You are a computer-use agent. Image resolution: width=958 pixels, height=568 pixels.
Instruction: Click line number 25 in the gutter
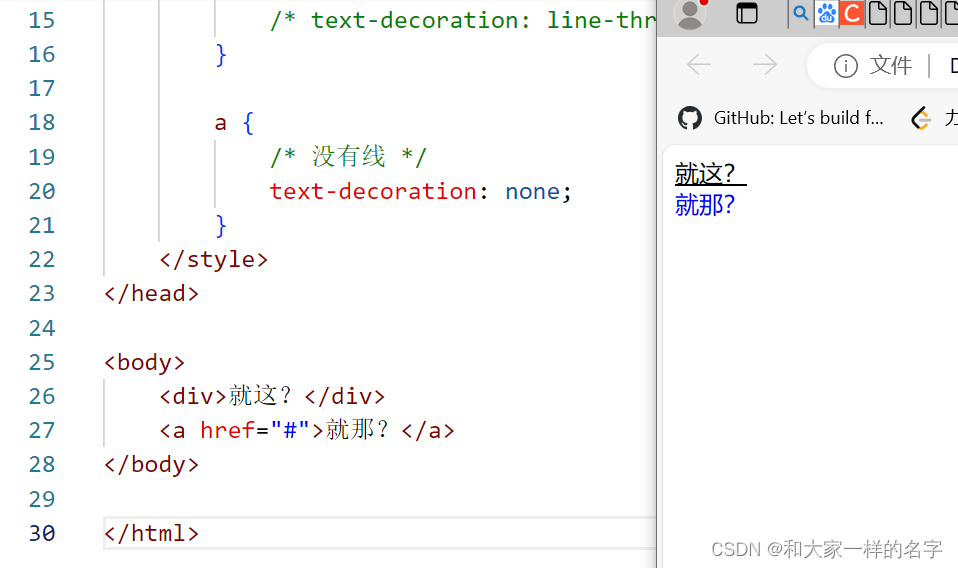click(42, 362)
